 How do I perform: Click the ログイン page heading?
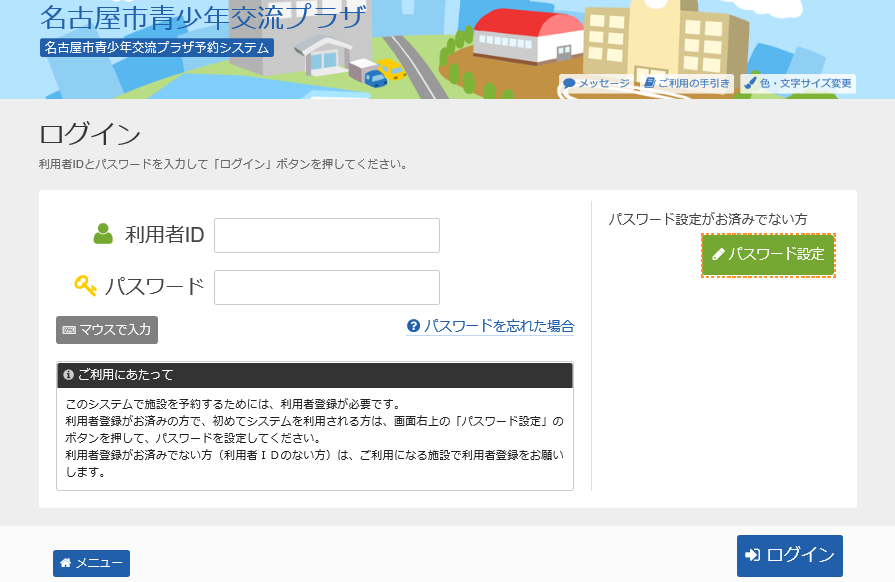[x=90, y=135]
